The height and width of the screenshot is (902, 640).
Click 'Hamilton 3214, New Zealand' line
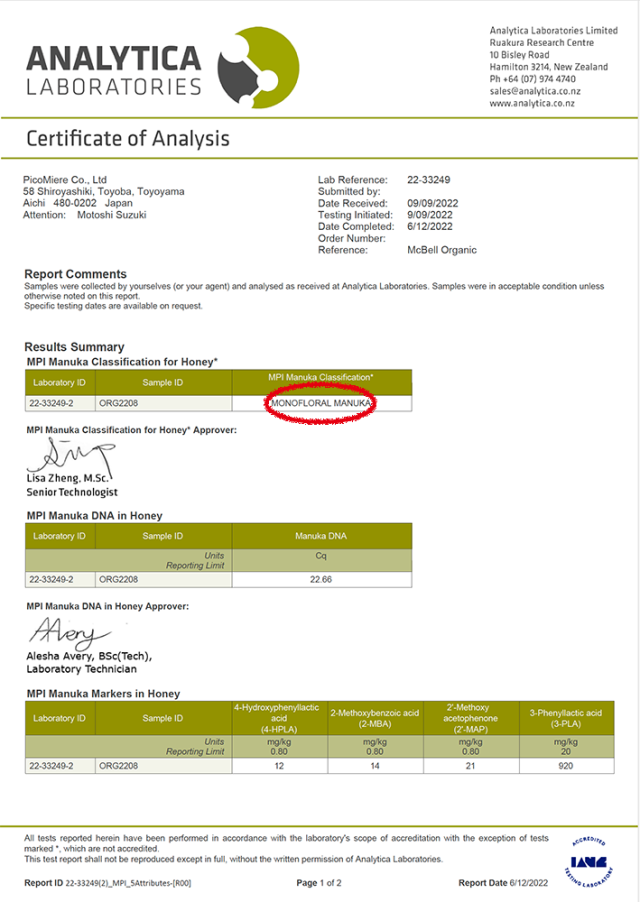pos(549,67)
